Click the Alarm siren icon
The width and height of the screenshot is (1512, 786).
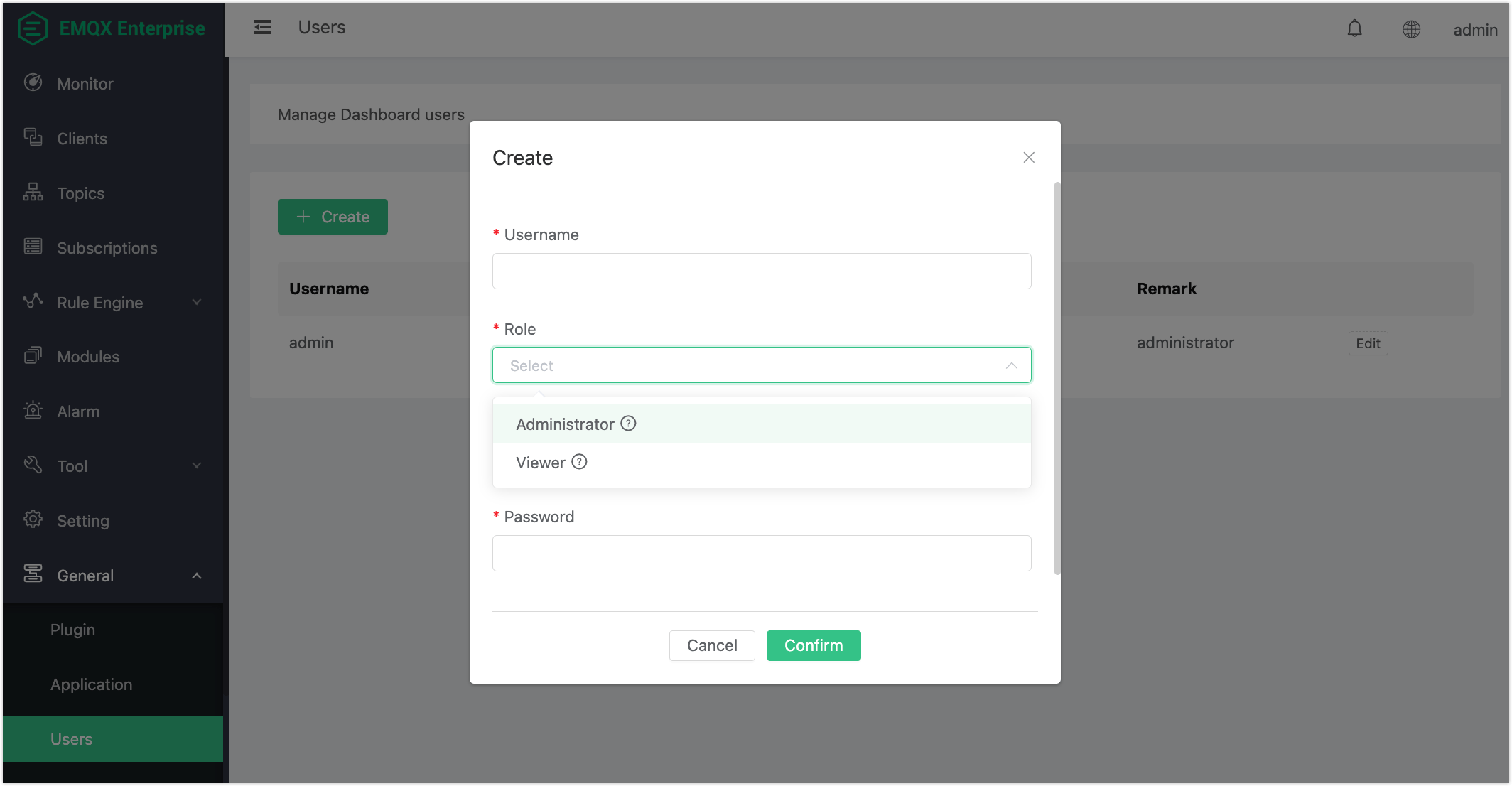point(33,411)
